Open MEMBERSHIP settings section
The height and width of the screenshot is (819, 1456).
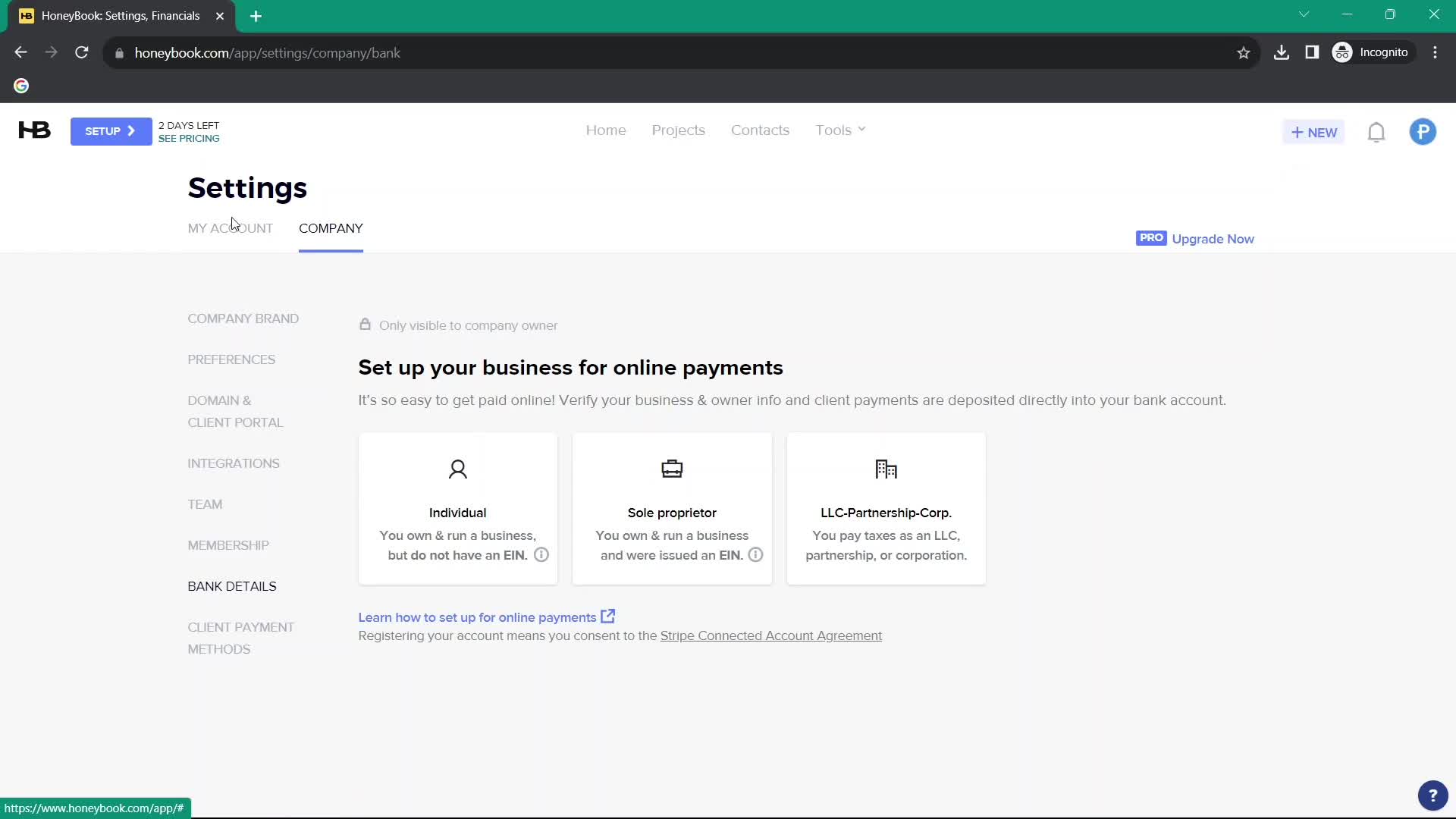228,545
